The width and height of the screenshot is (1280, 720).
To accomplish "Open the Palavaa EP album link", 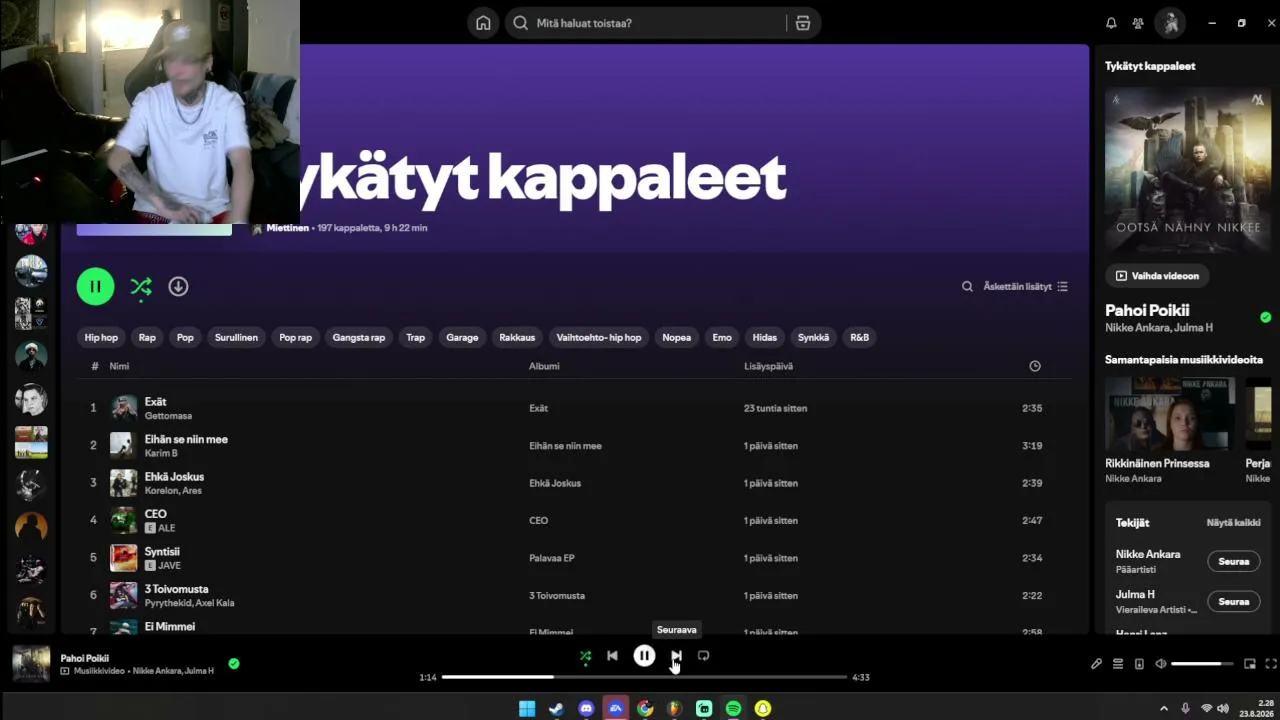I will pos(552,558).
